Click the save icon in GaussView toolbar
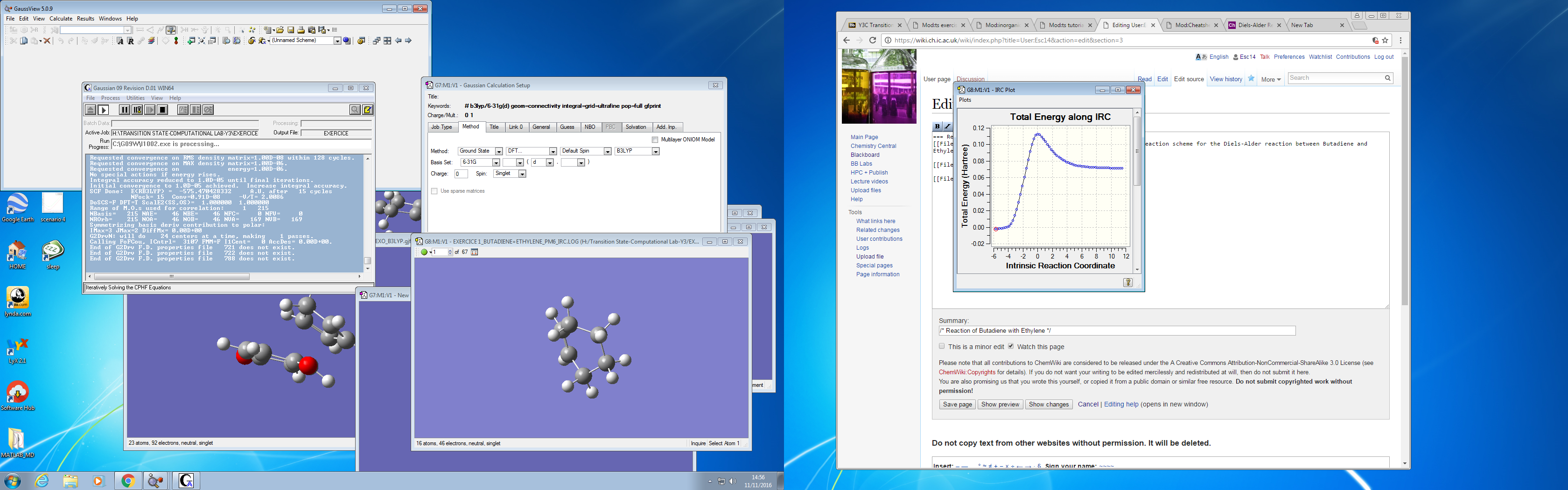Screen dimensions: 1568x490 [291, 30]
